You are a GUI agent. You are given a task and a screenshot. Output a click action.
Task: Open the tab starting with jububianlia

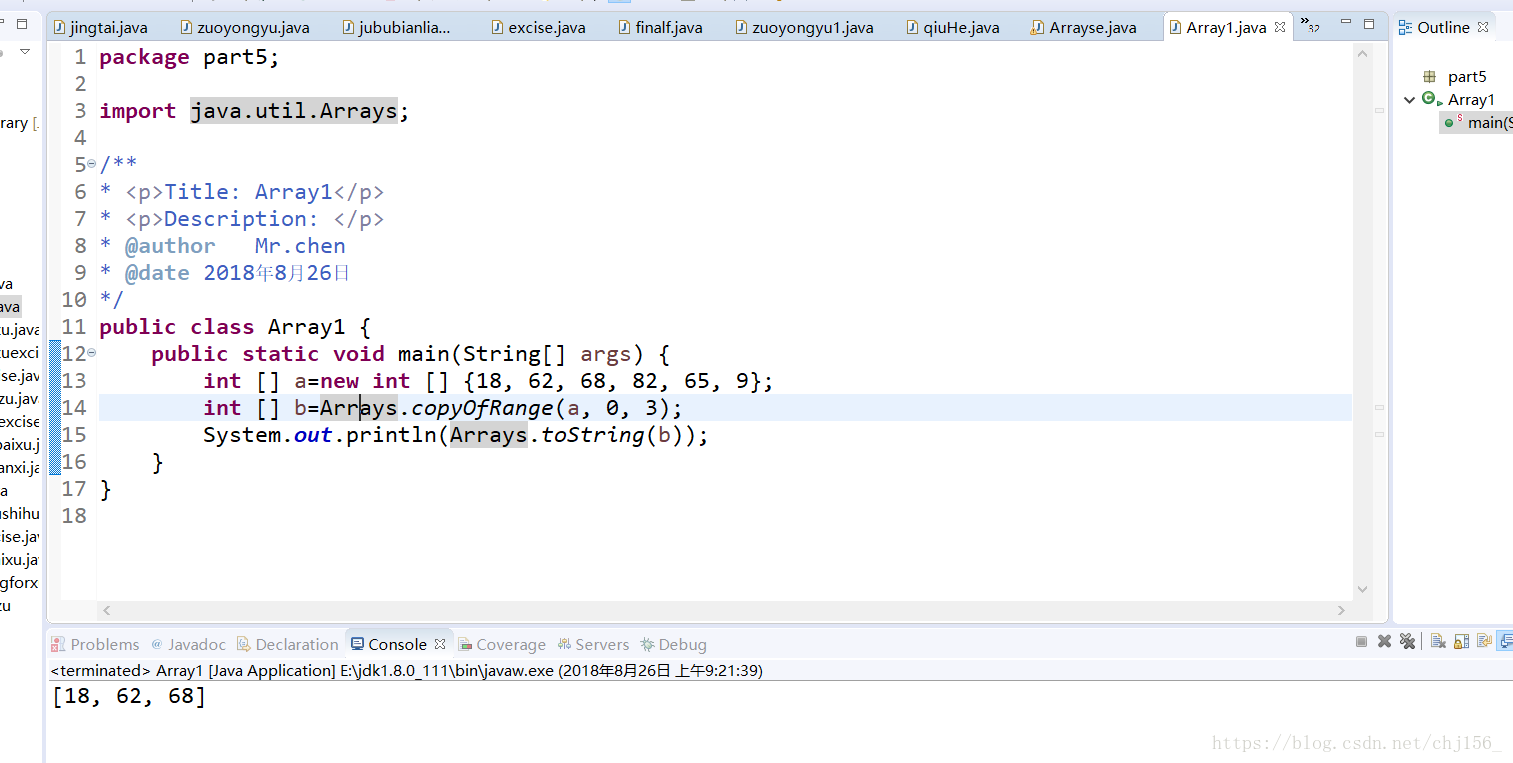point(395,28)
